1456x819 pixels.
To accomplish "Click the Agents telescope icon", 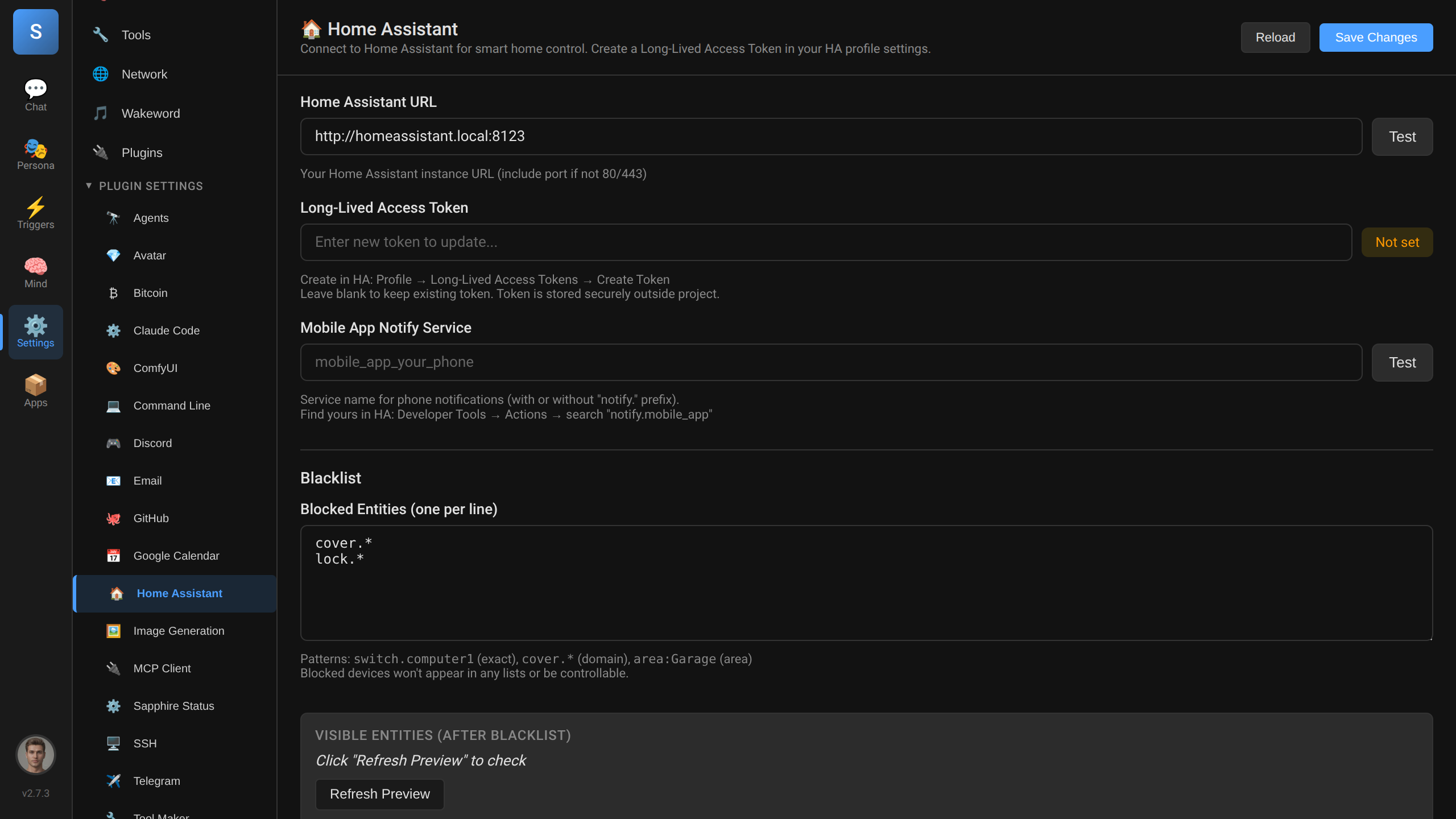I will pos(113,218).
